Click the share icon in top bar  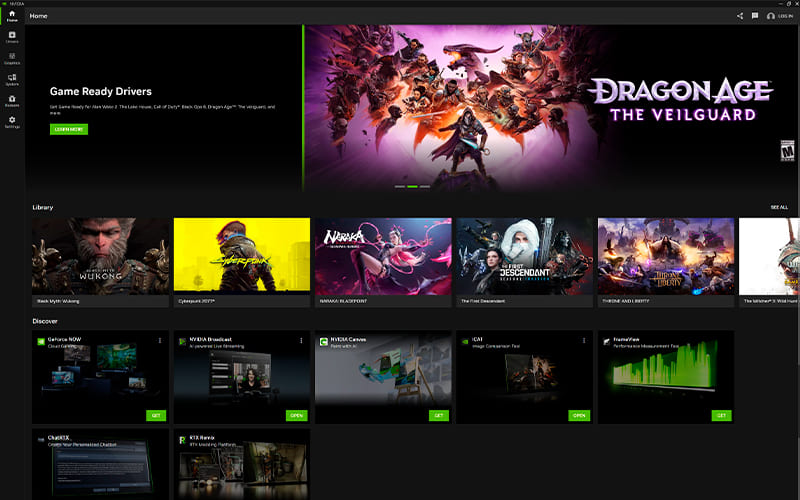(740, 16)
